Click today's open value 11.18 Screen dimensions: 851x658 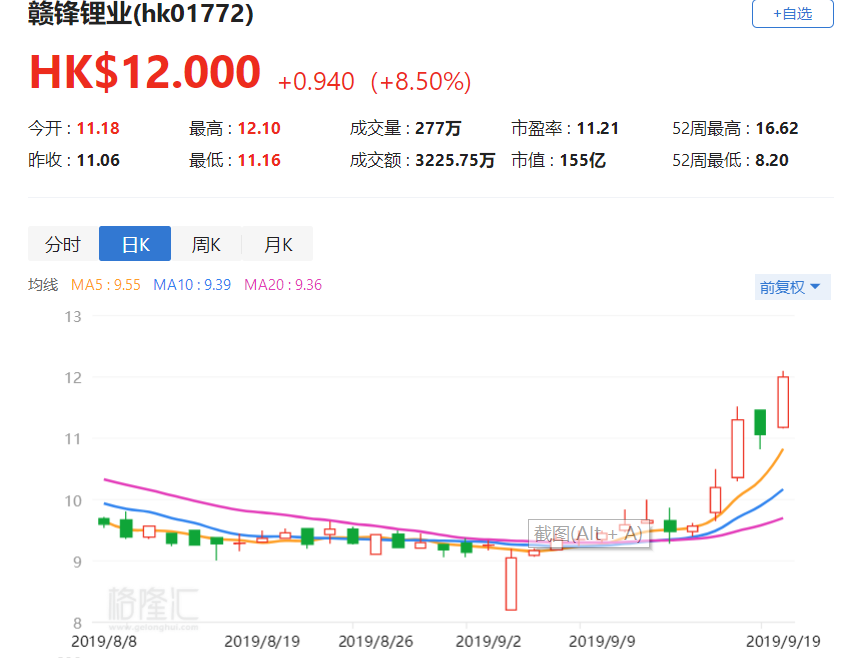98,128
